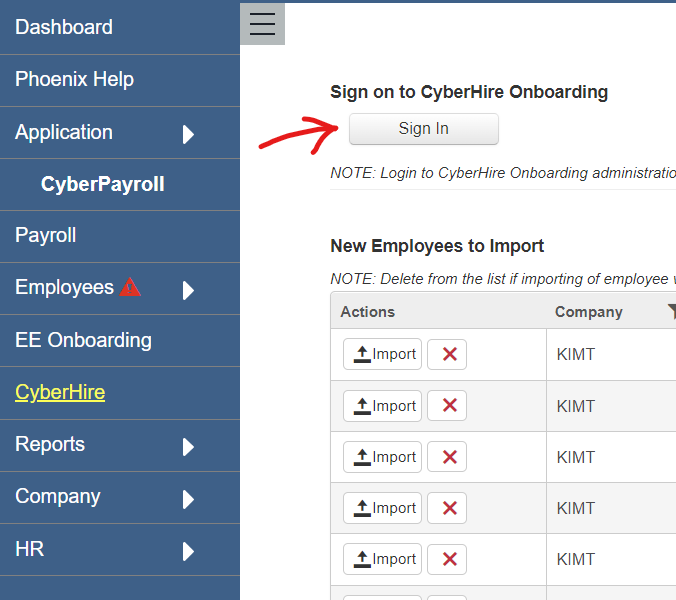Expand the HR submenu arrow
The height and width of the screenshot is (600, 676).
pyautogui.click(x=188, y=551)
